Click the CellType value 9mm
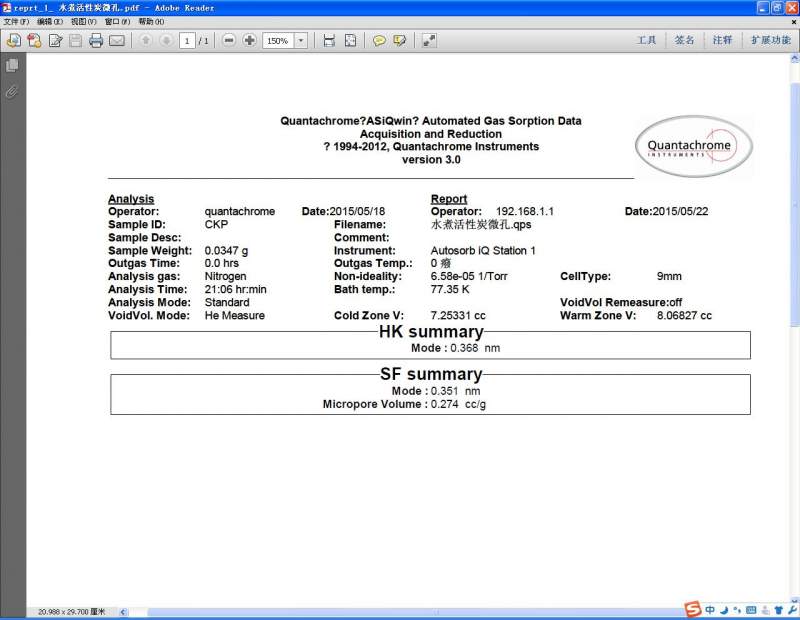This screenshot has height=620, width=800. coord(669,276)
